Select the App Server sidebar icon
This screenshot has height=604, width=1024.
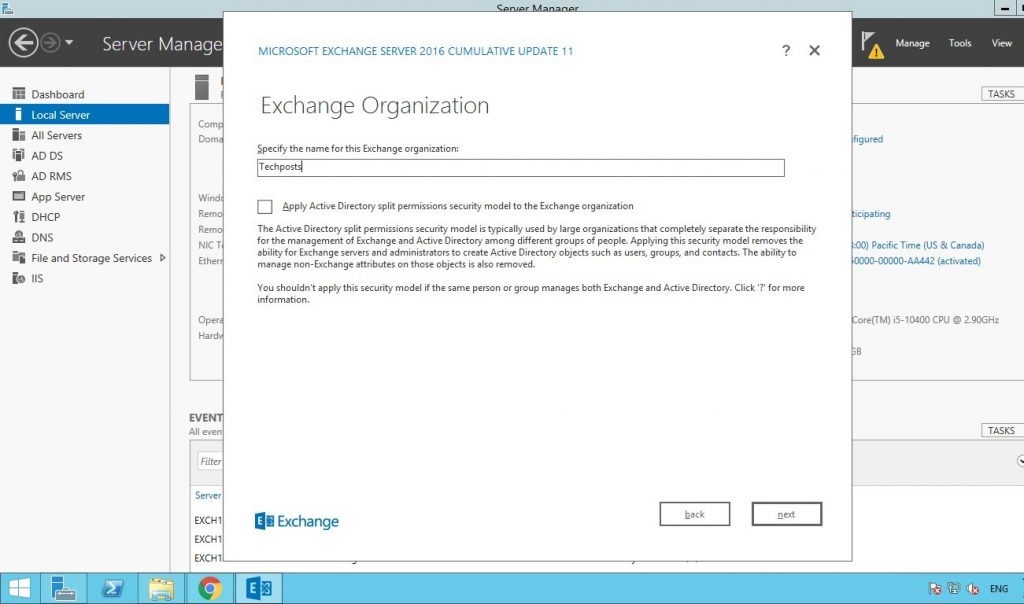tap(19, 196)
